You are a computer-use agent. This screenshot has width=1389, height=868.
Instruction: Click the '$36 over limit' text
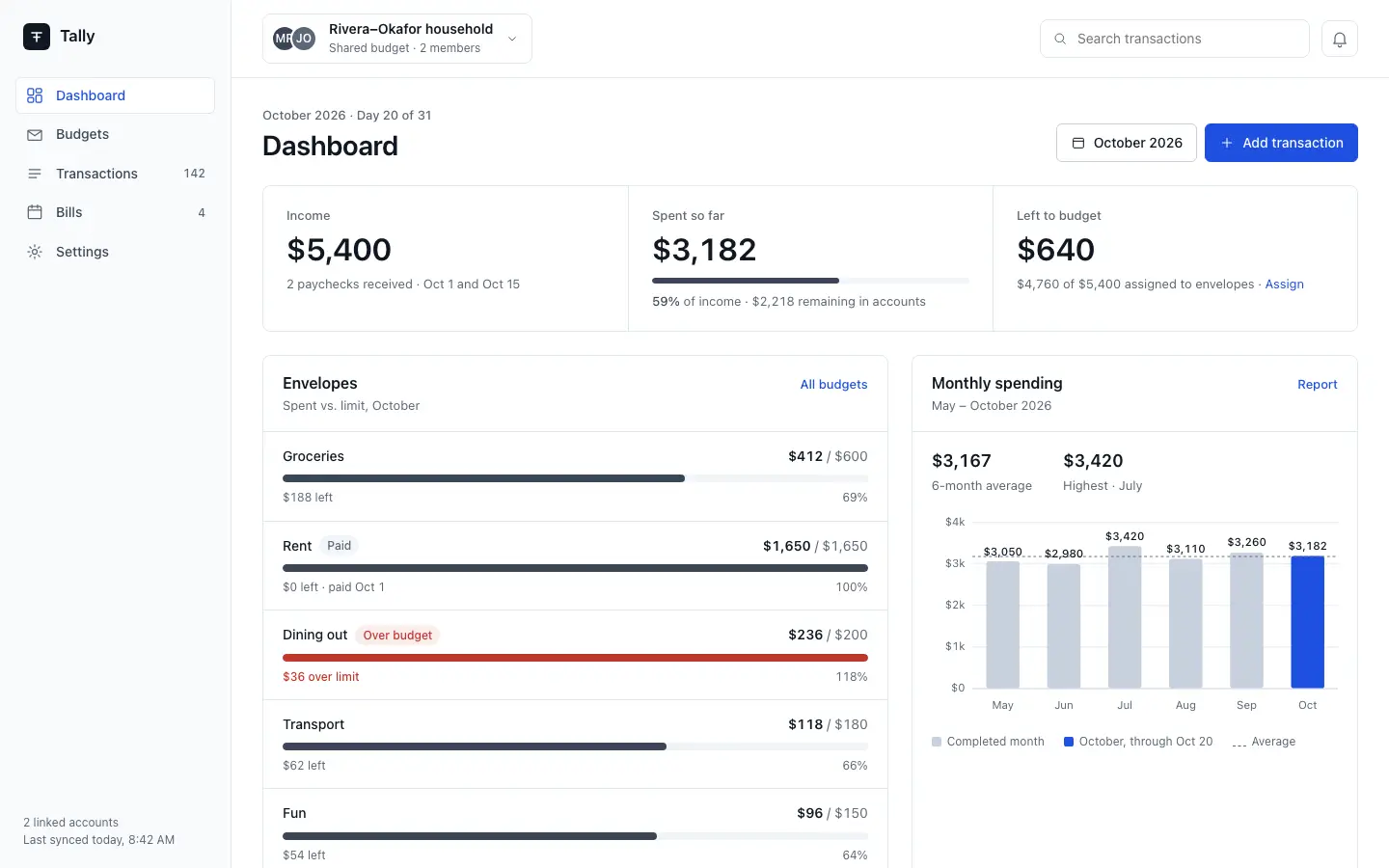click(x=320, y=677)
